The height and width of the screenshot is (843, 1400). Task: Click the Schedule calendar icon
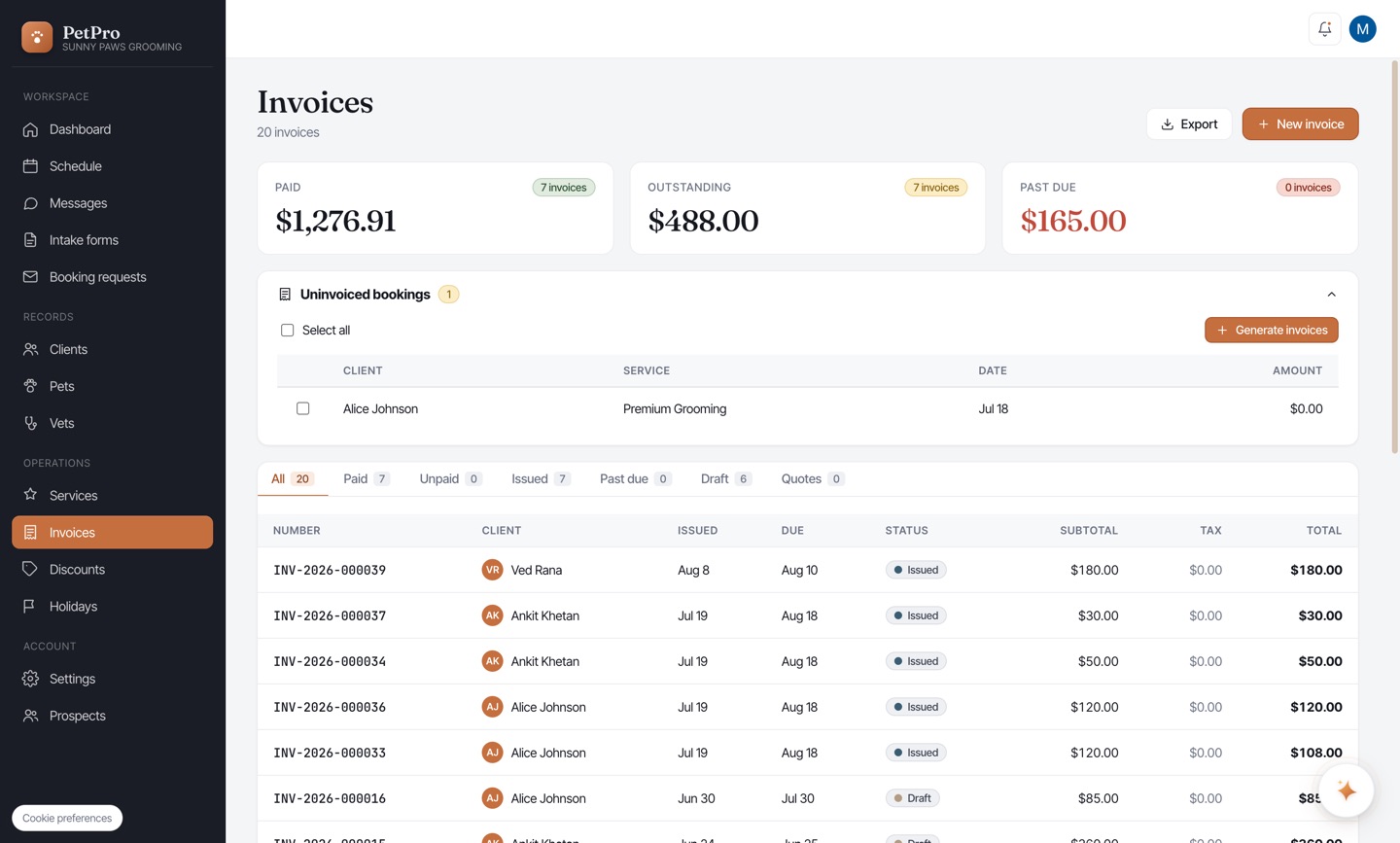(31, 166)
